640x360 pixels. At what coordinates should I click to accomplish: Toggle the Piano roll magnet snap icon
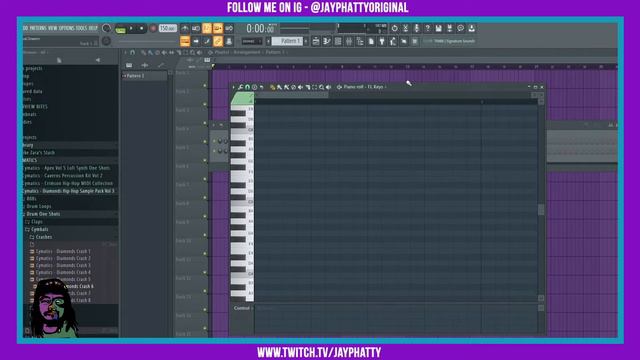tap(247, 87)
